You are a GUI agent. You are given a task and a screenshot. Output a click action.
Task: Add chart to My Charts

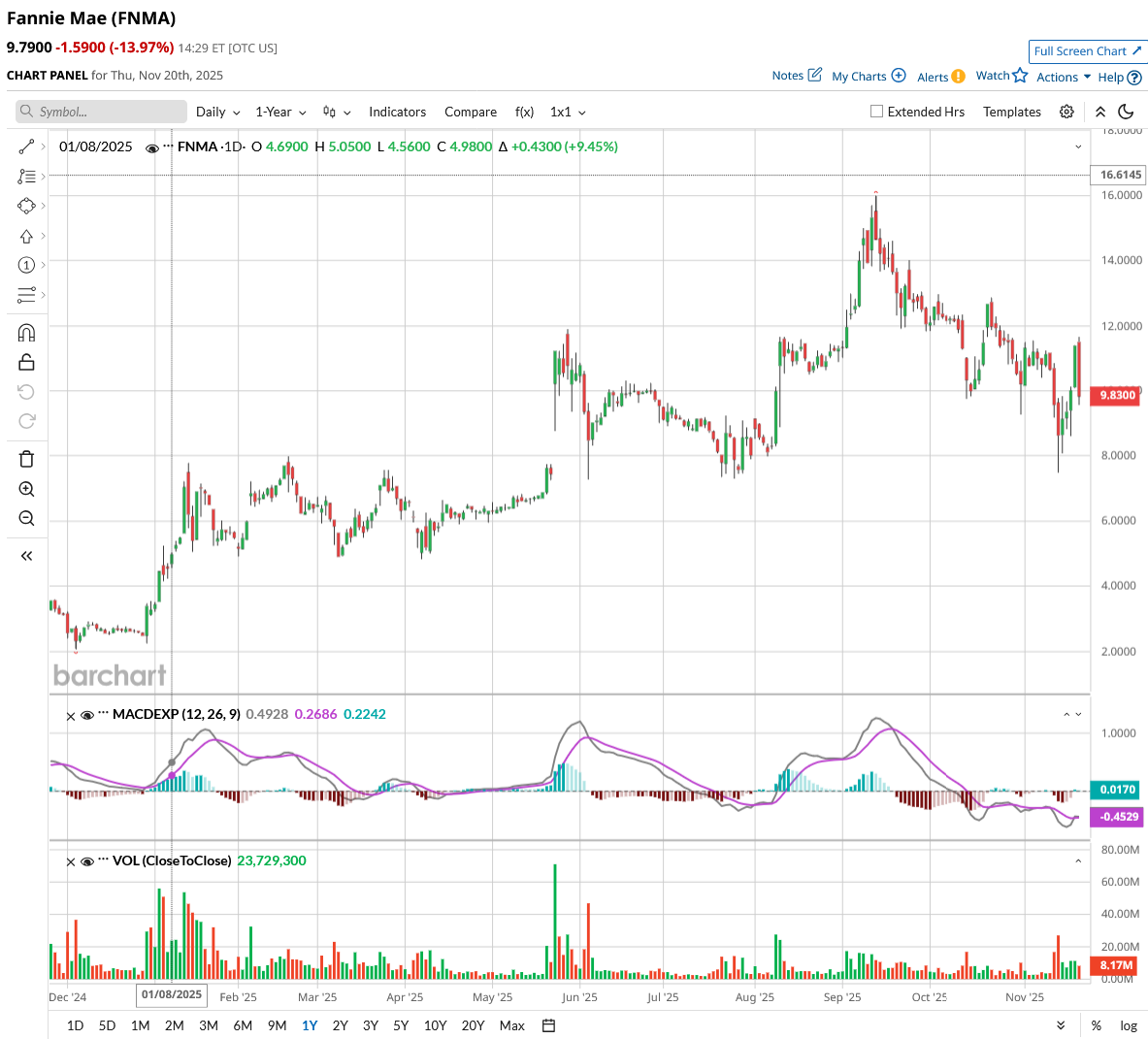click(x=869, y=76)
